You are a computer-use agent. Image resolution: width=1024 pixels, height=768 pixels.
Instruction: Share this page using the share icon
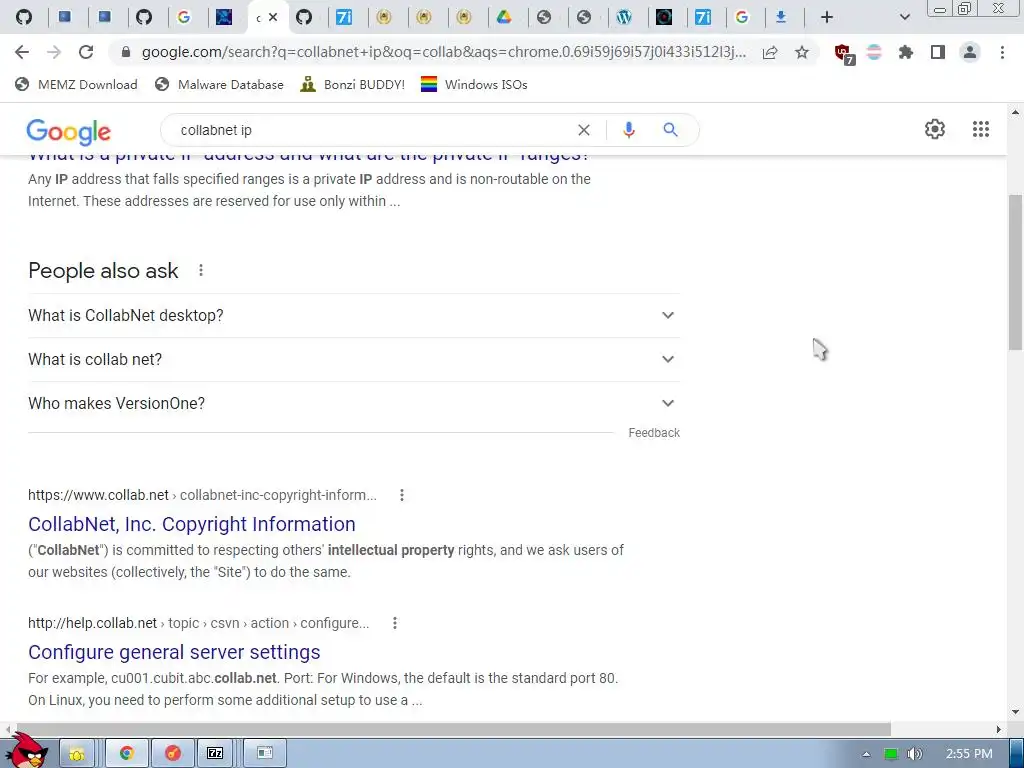[770, 52]
